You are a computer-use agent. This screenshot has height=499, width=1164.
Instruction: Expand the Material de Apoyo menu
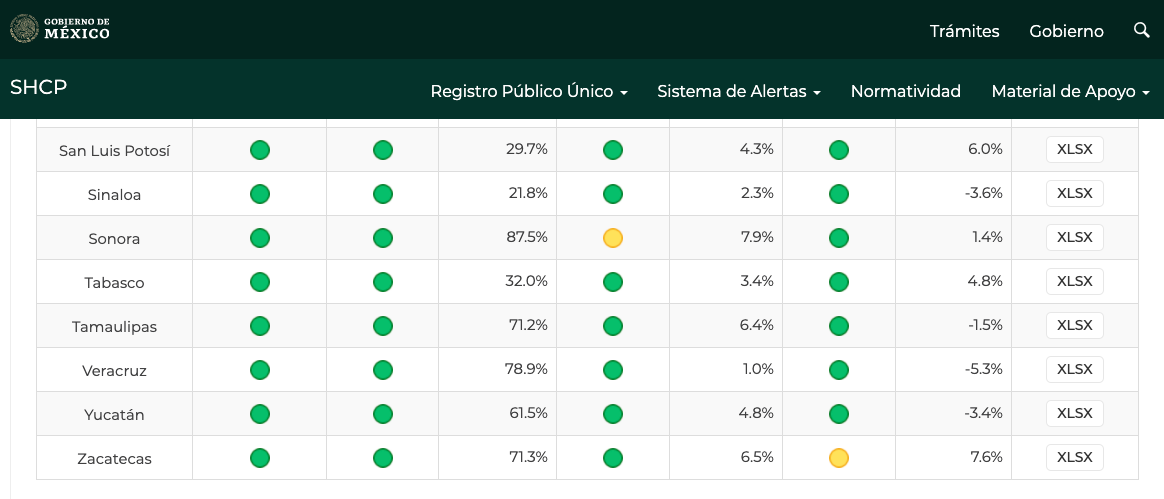click(1070, 91)
